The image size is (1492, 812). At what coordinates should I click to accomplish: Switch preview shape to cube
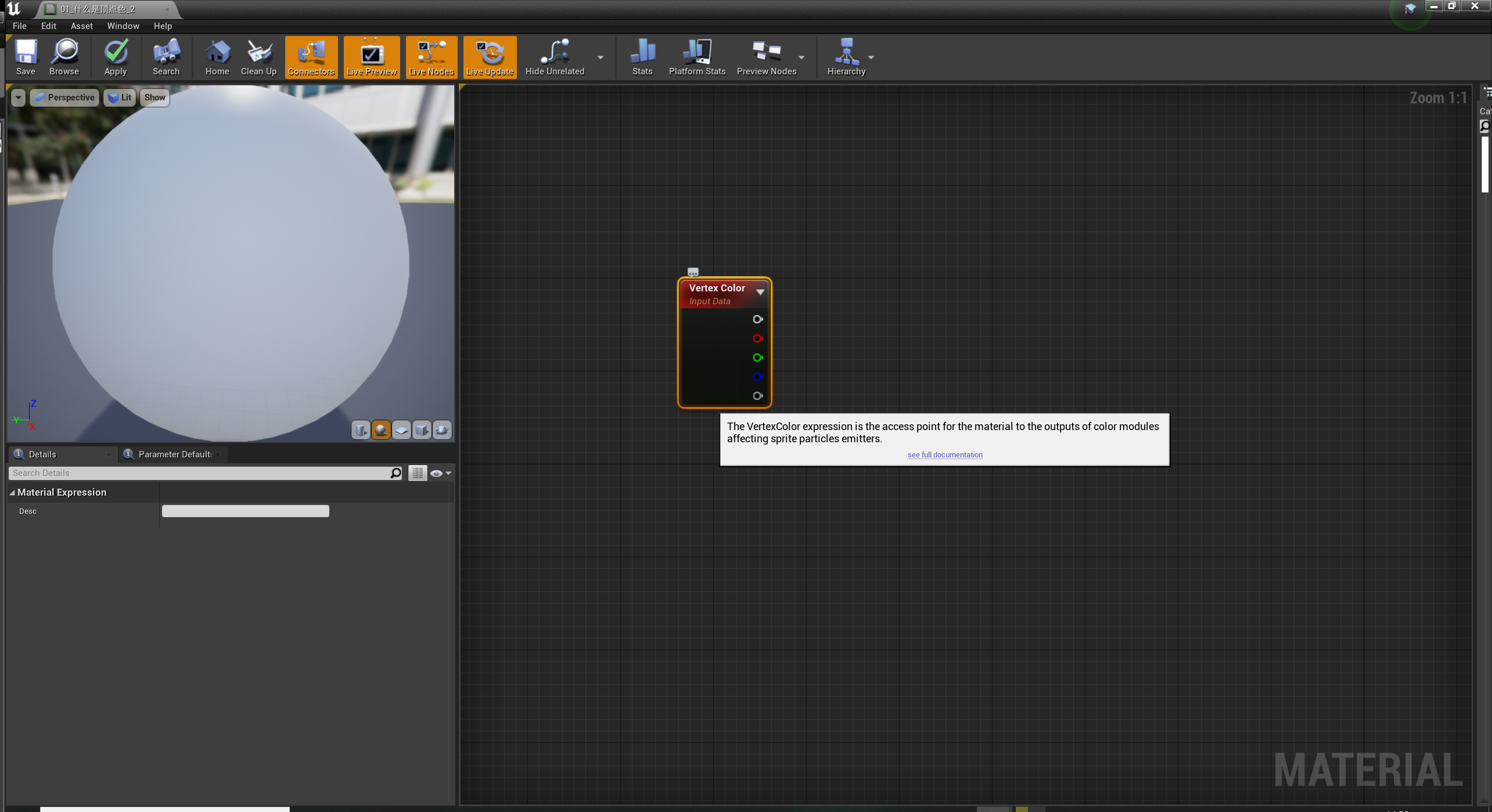(421, 430)
